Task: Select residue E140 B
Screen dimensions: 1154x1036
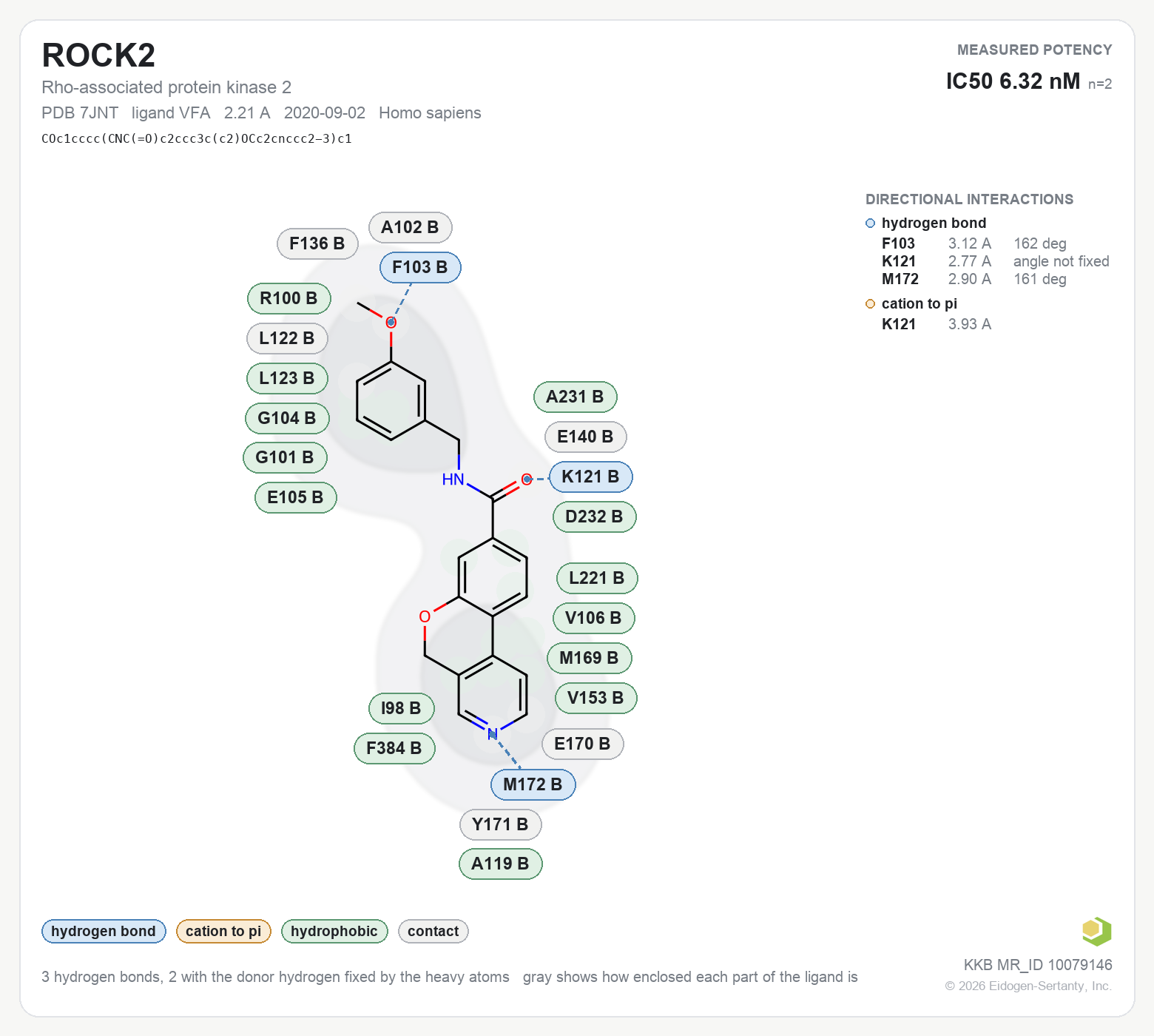Action: click(x=585, y=437)
